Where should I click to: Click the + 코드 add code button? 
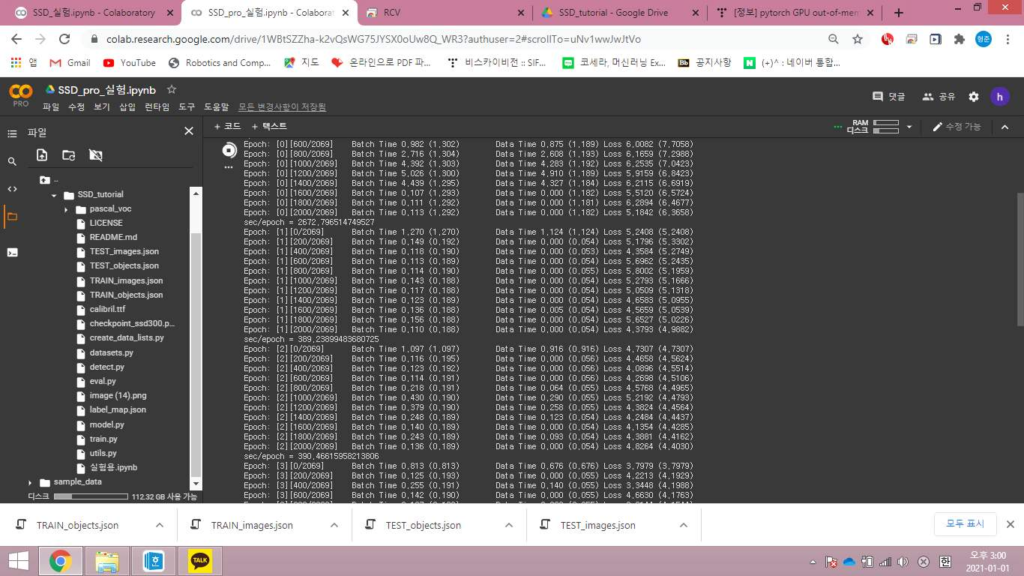point(228,127)
